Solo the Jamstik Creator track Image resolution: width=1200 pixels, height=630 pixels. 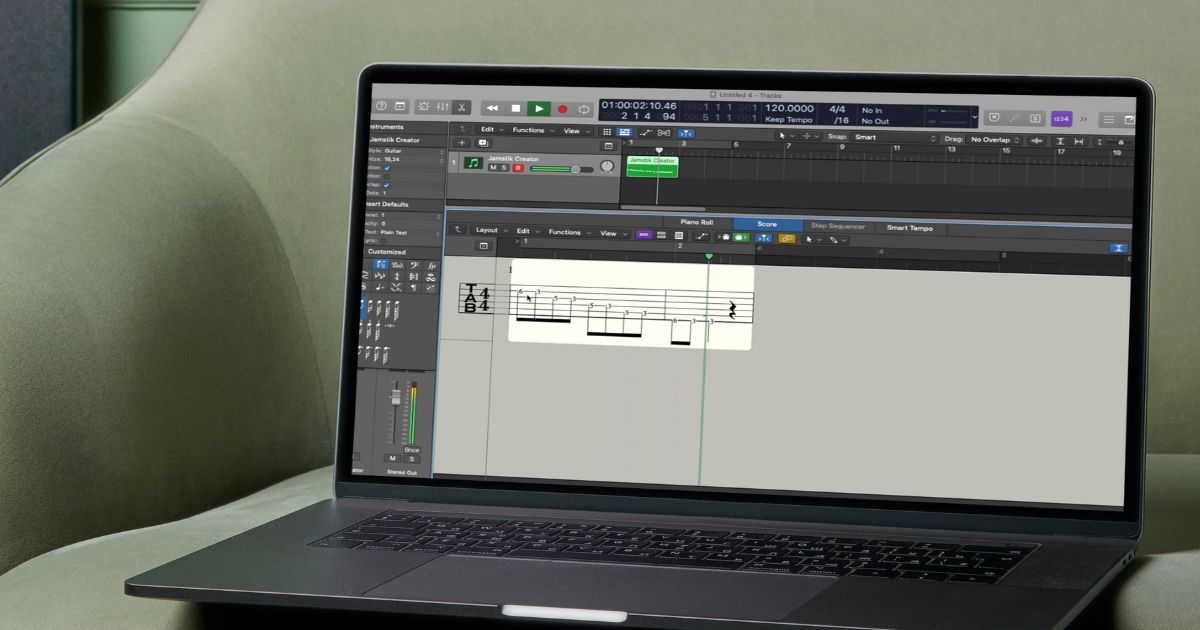505,168
